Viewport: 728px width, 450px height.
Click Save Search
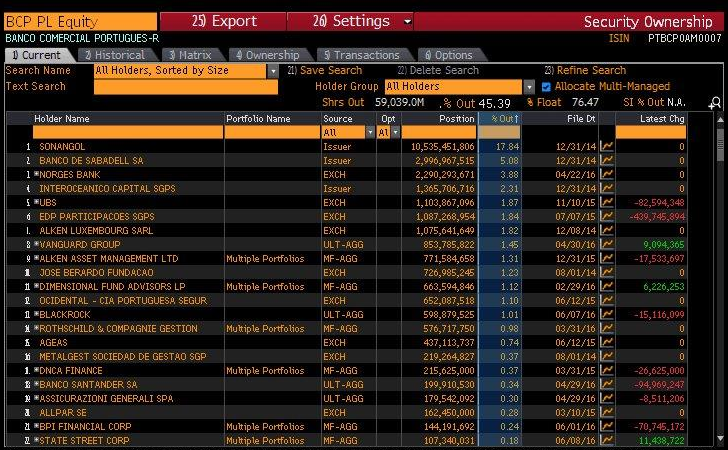click(325, 71)
